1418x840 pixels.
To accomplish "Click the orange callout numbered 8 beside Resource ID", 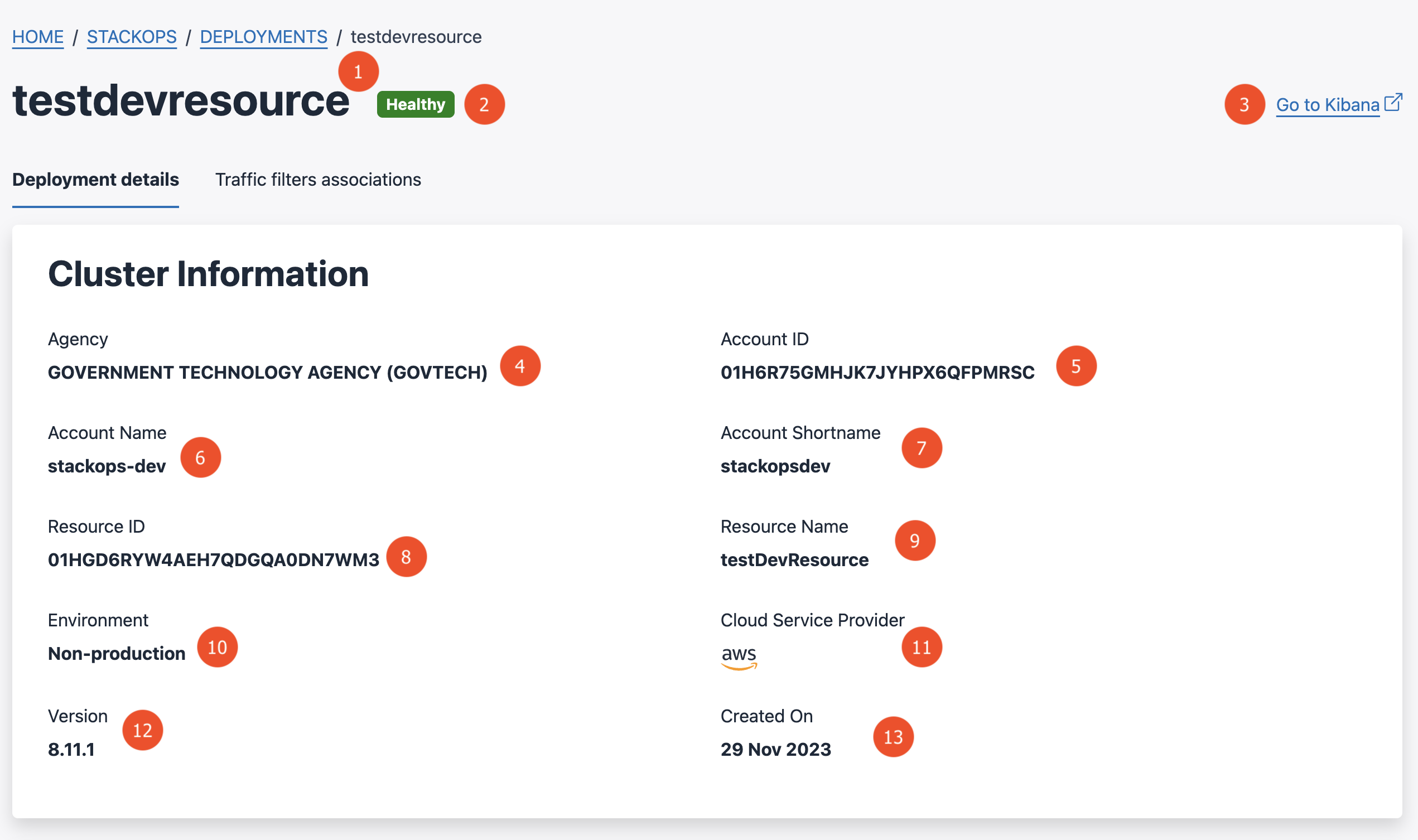I will pyautogui.click(x=406, y=557).
